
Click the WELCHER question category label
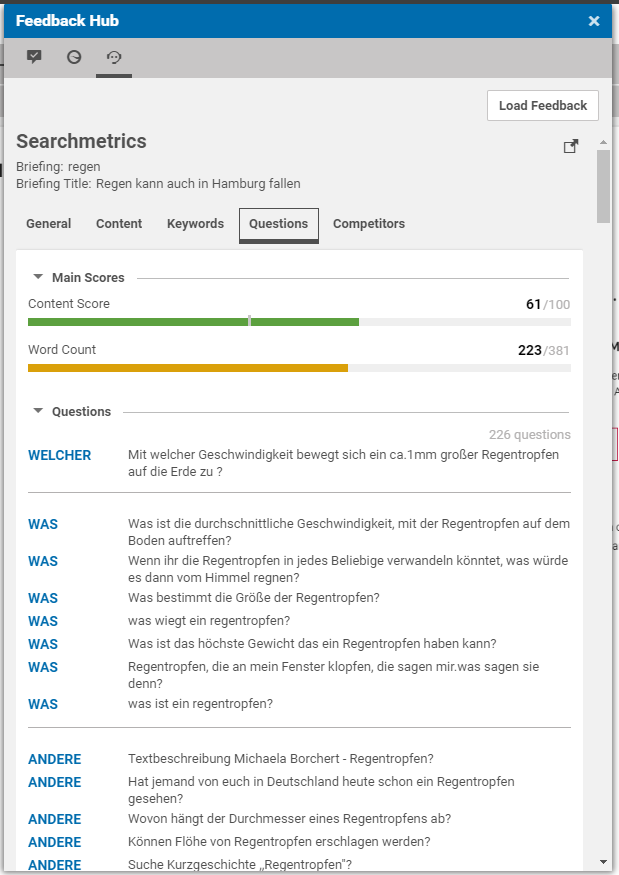pos(59,455)
